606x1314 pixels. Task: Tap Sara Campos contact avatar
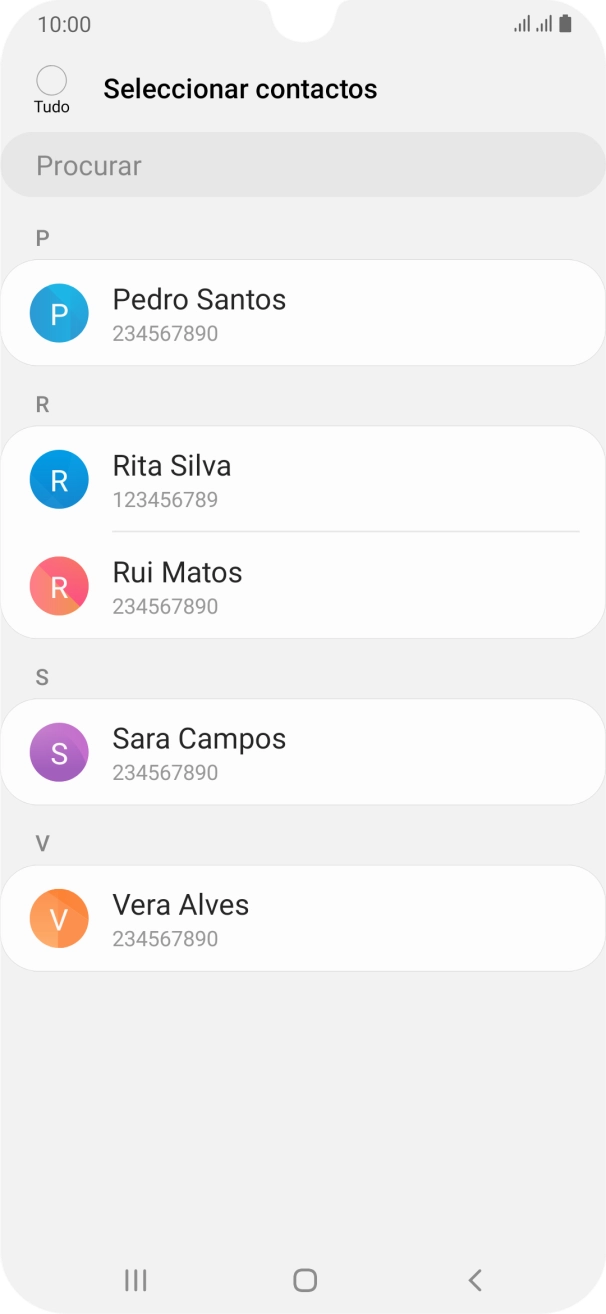59,751
